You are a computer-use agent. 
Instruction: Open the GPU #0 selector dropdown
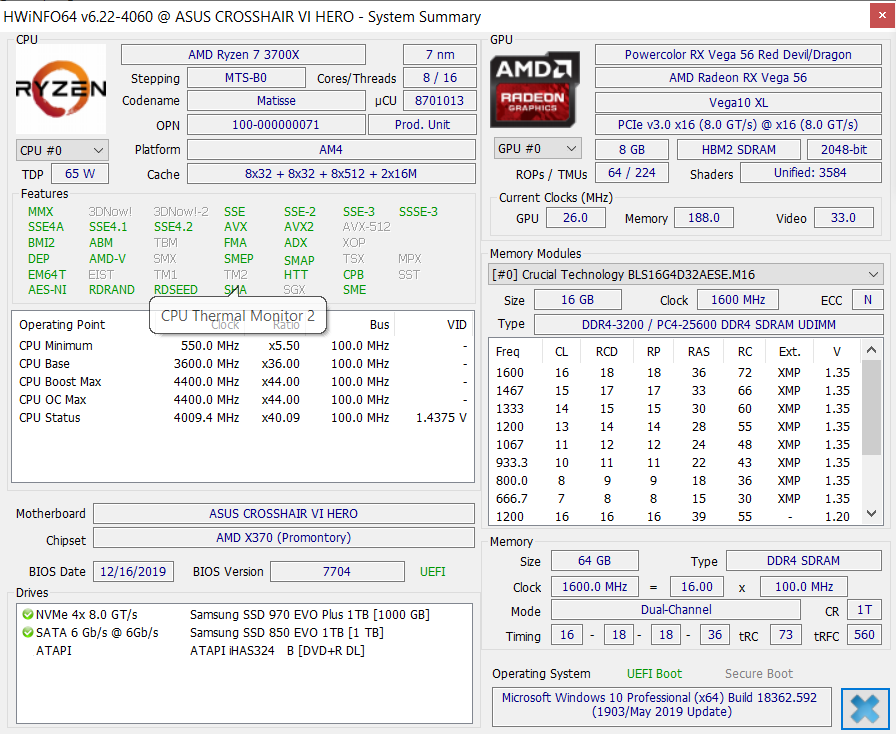537,149
